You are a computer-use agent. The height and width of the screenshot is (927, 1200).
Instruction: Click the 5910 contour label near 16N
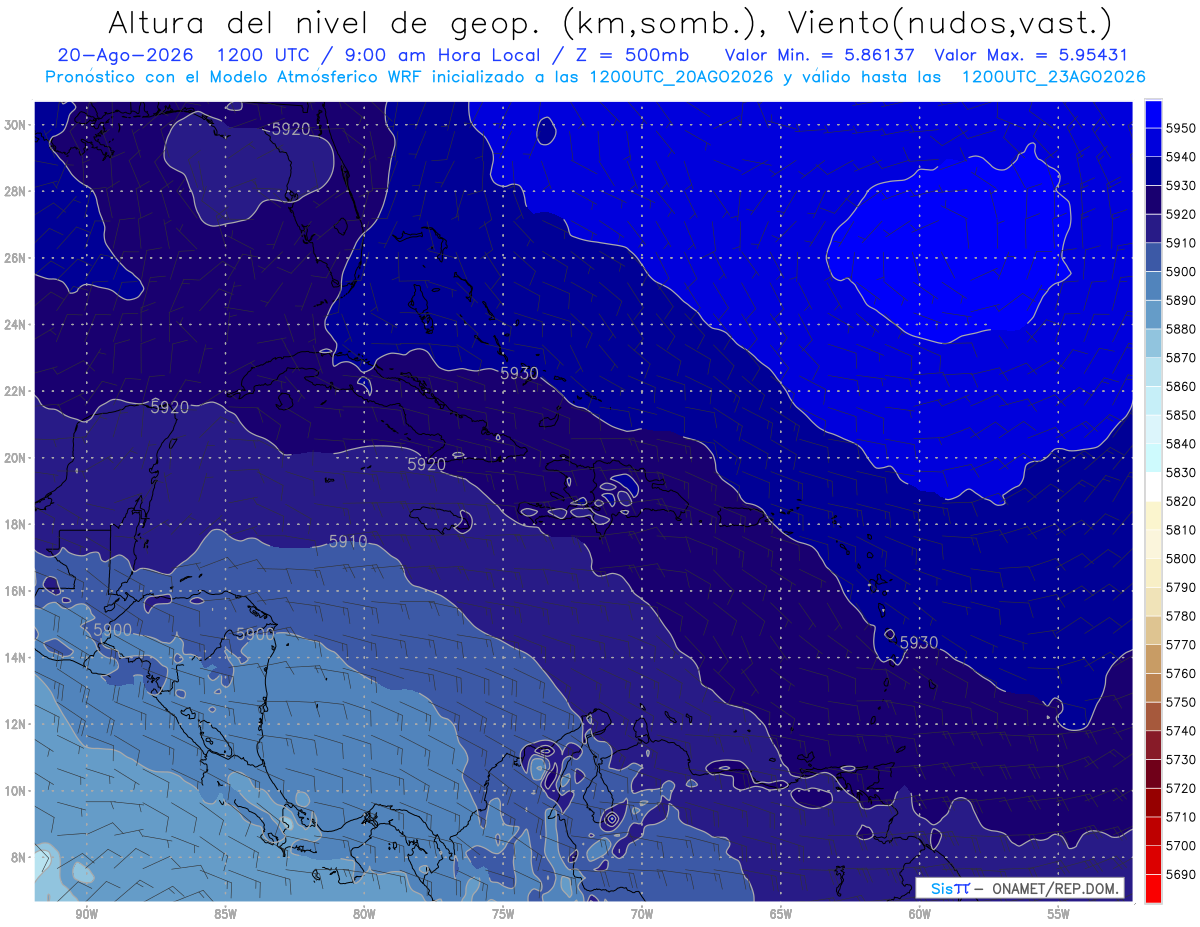pyautogui.click(x=348, y=542)
